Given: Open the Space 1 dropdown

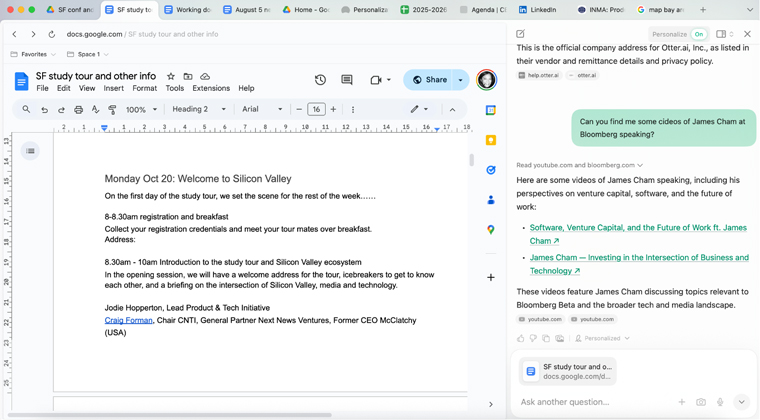Looking at the screenshot, I should pyautogui.click(x=87, y=54).
